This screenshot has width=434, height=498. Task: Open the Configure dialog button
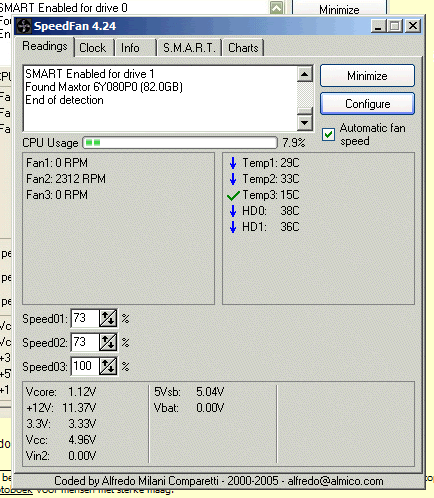(x=367, y=104)
